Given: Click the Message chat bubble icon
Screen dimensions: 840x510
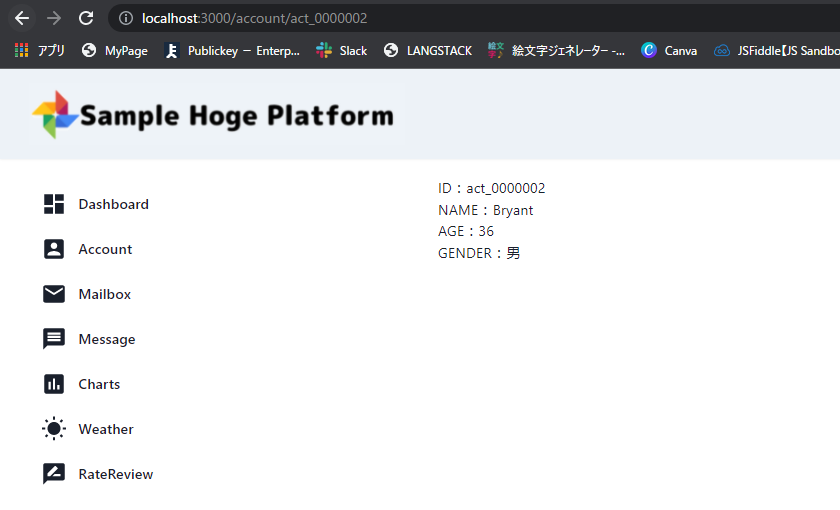Looking at the screenshot, I should pos(54,339).
